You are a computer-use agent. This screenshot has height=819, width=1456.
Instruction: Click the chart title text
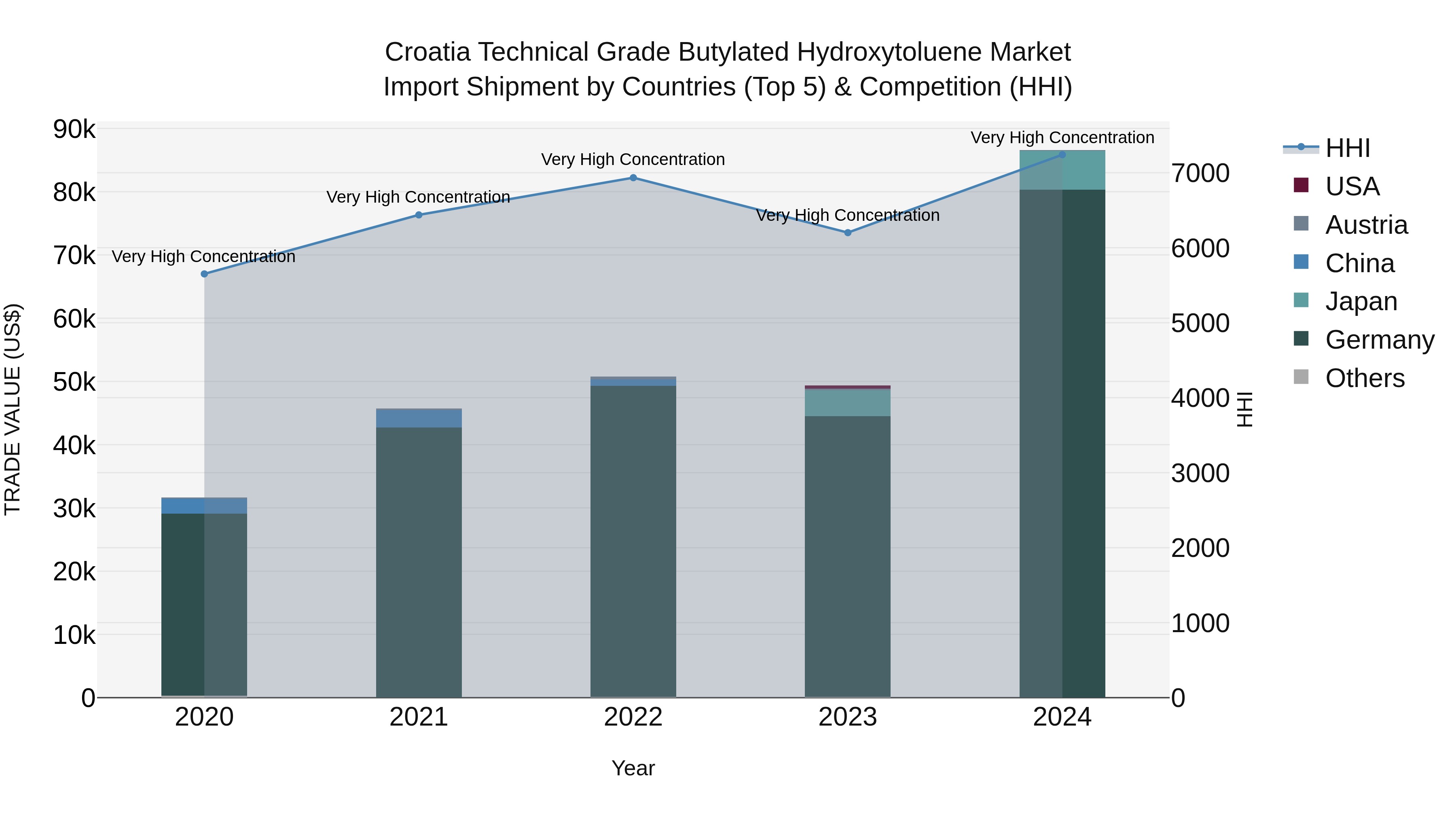click(728, 70)
